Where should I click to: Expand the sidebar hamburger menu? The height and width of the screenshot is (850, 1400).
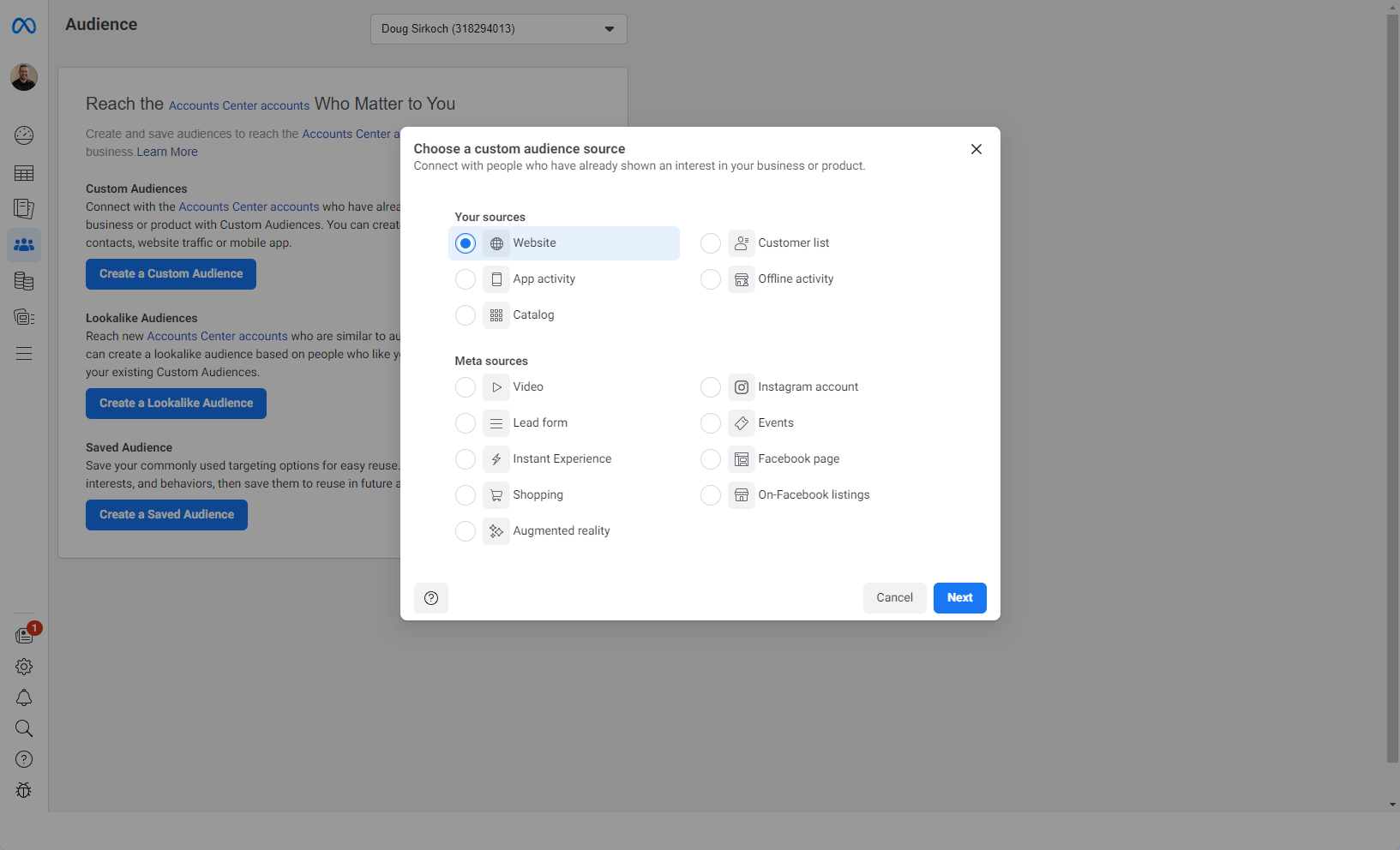[x=24, y=353]
